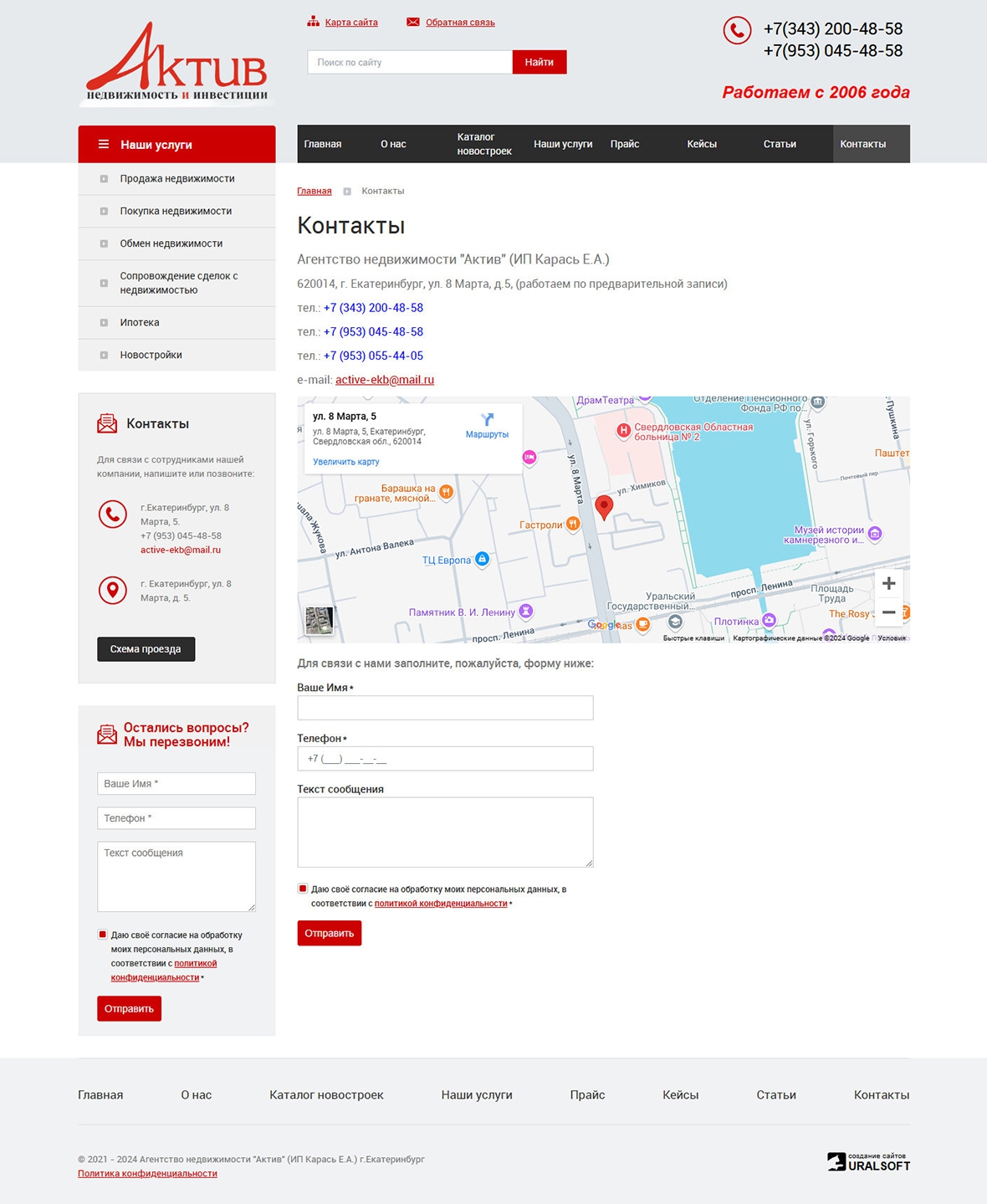Click Увеличить карту link on map card
The width and height of the screenshot is (987, 1204).
tap(345, 462)
